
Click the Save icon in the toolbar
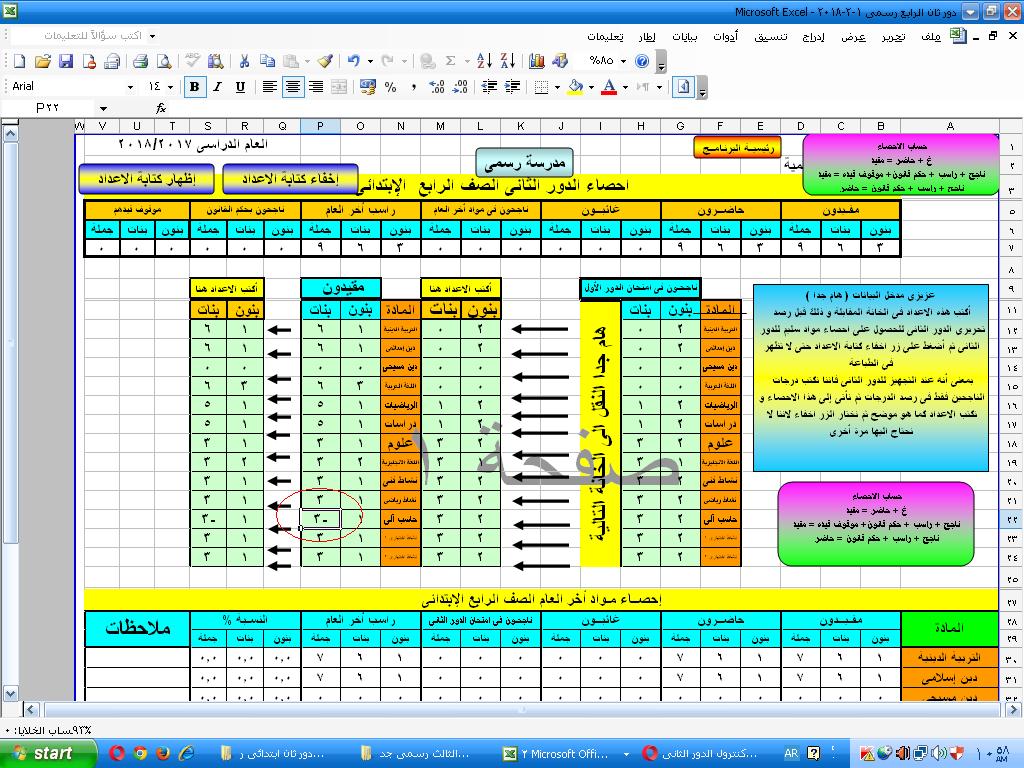tap(65, 61)
